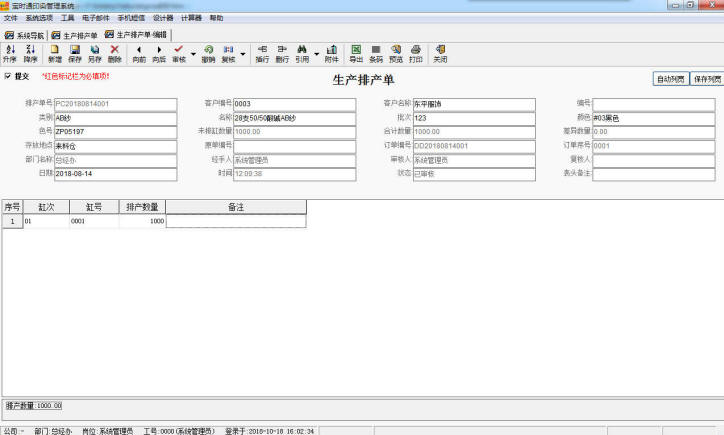Click the 颜色 field with #03黑色

click(x=654, y=118)
